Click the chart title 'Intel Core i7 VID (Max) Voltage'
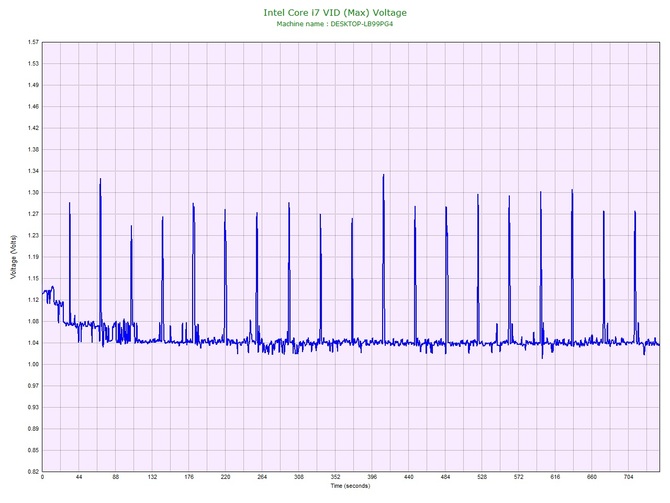The height and width of the screenshot is (503, 670). (x=335, y=13)
